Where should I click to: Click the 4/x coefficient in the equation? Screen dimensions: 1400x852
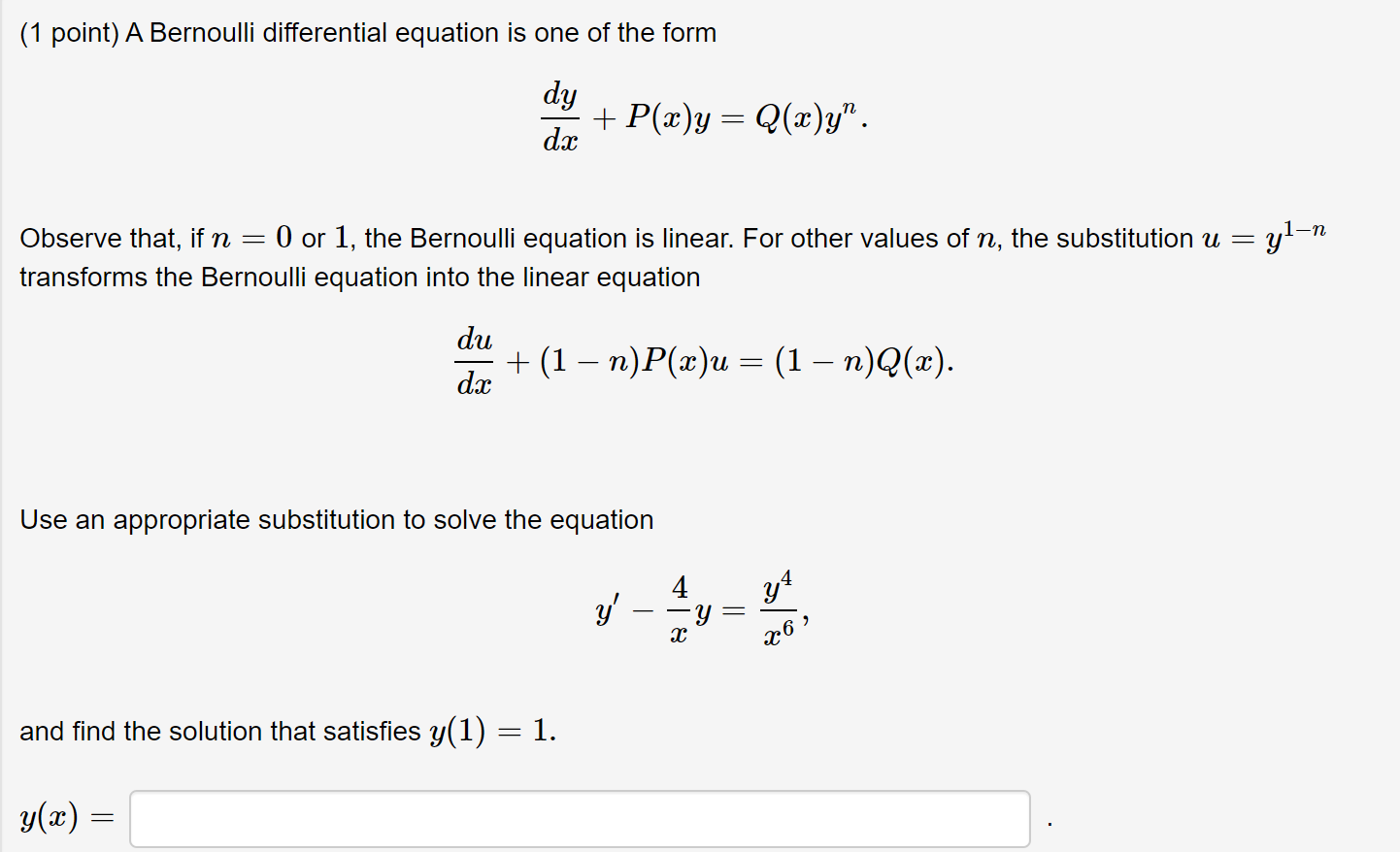pyautogui.click(x=680, y=607)
